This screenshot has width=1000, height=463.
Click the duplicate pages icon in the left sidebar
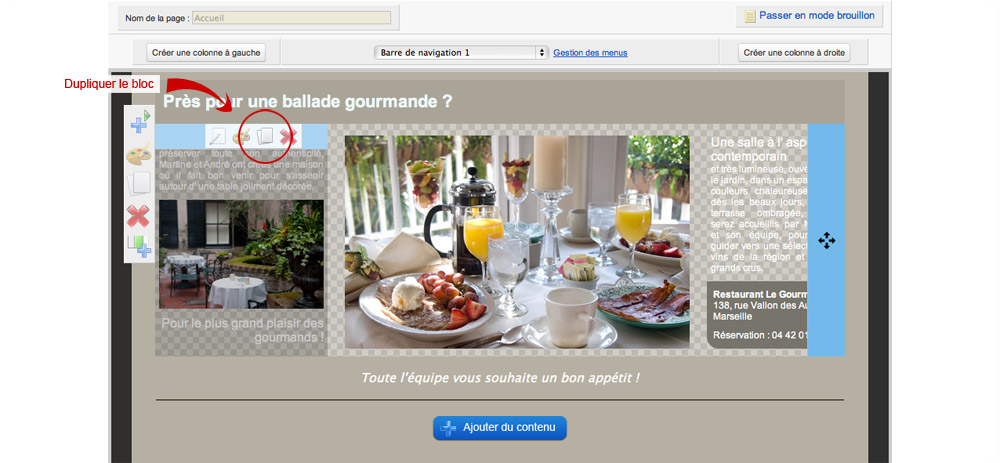click(138, 184)
